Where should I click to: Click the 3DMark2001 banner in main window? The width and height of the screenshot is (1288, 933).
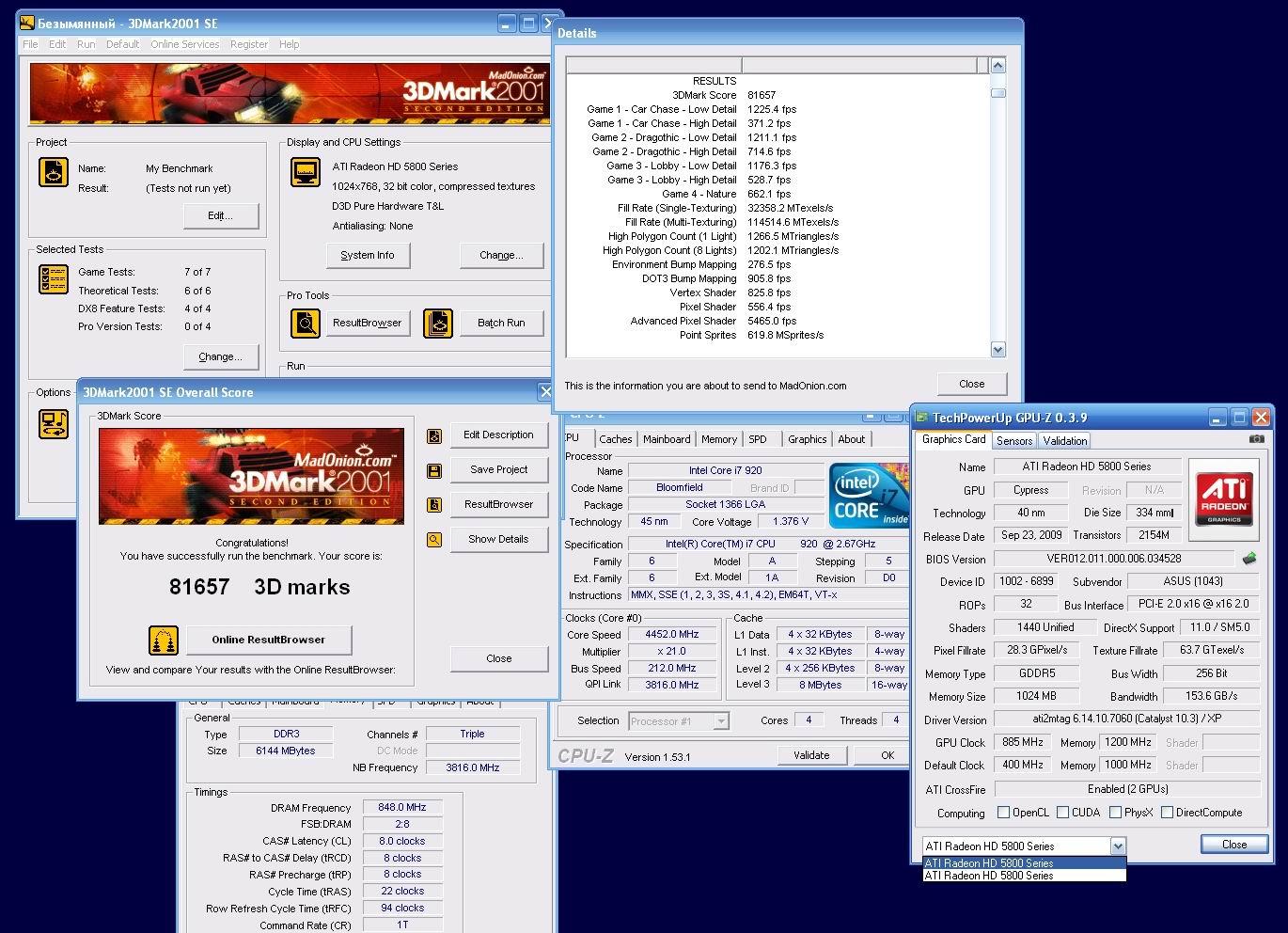[288, 93]
